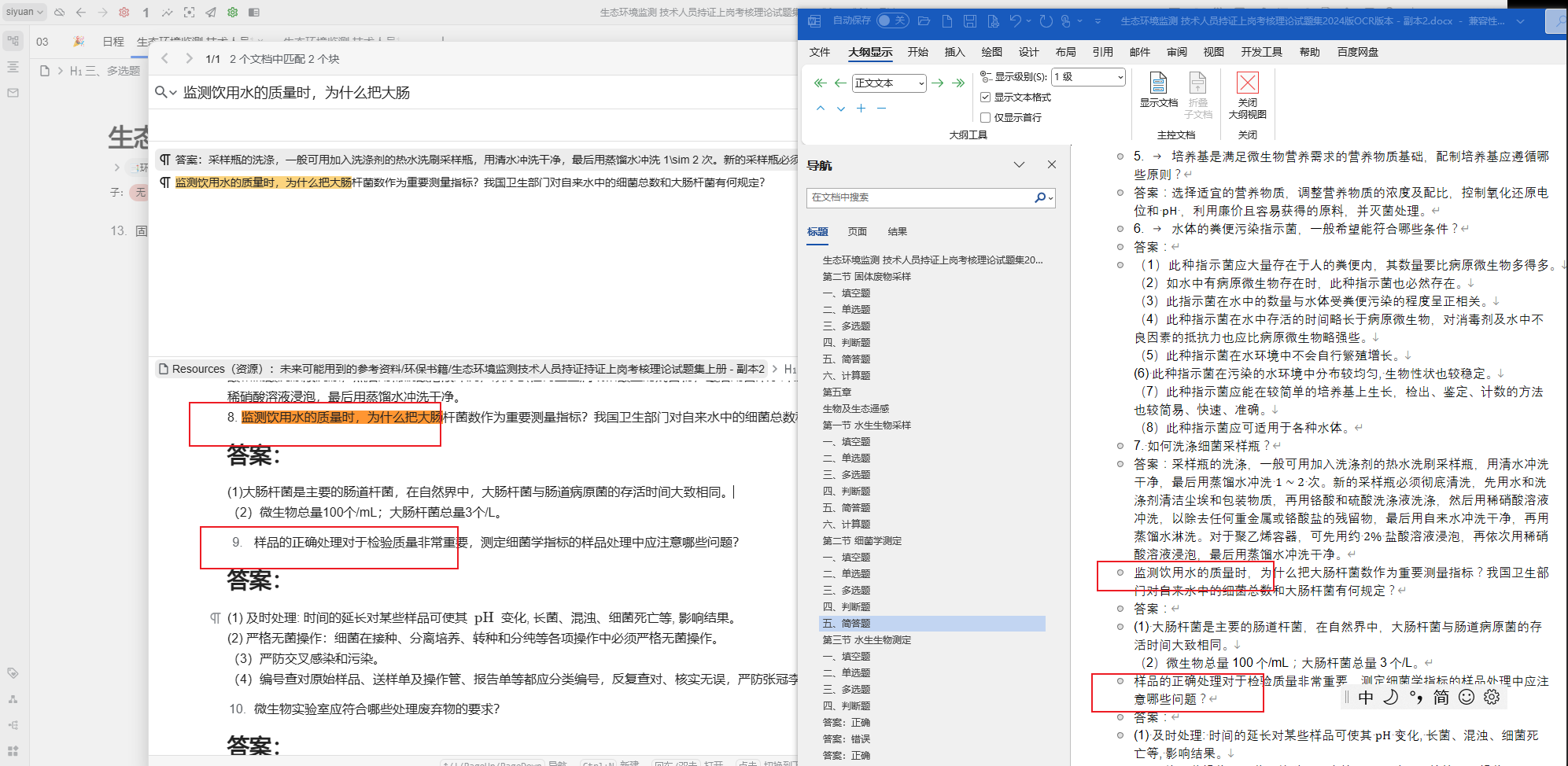
Task: Click the Open folder icon in Word title bar
Action: (924, 21)
